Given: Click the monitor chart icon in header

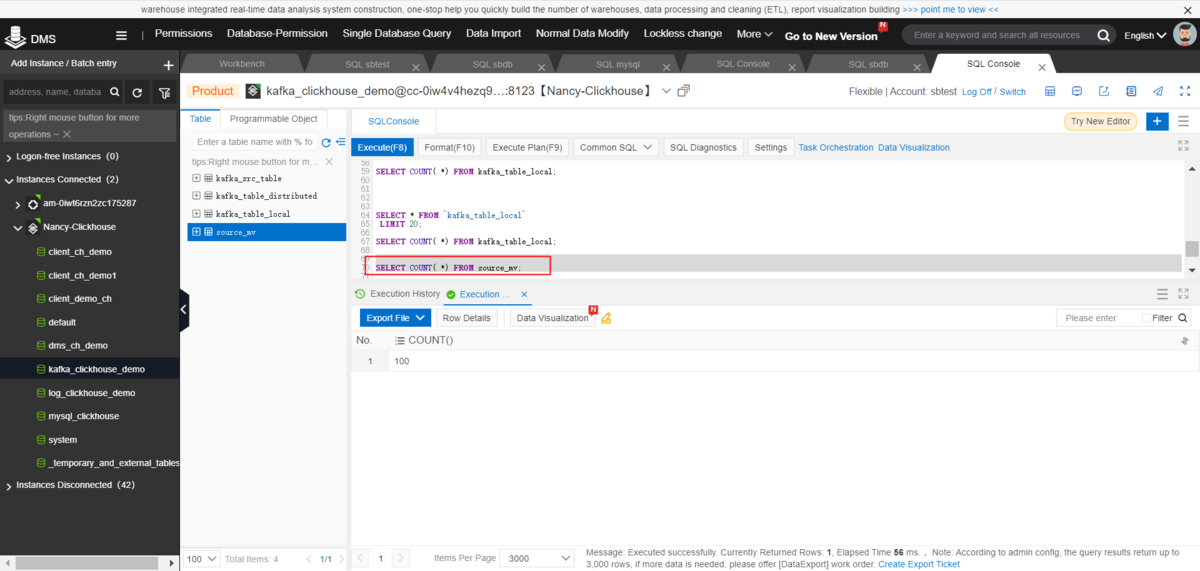Looking at the screenshot, I should point(1077,91).
